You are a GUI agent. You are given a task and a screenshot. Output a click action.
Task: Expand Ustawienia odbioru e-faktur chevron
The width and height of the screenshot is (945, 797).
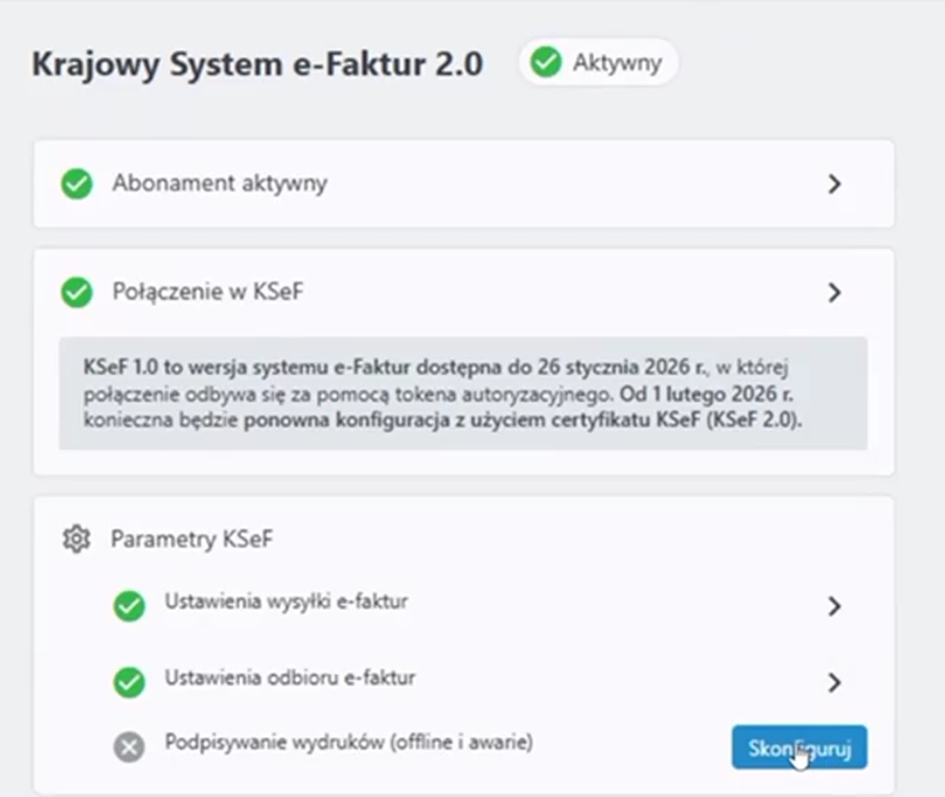835,682
